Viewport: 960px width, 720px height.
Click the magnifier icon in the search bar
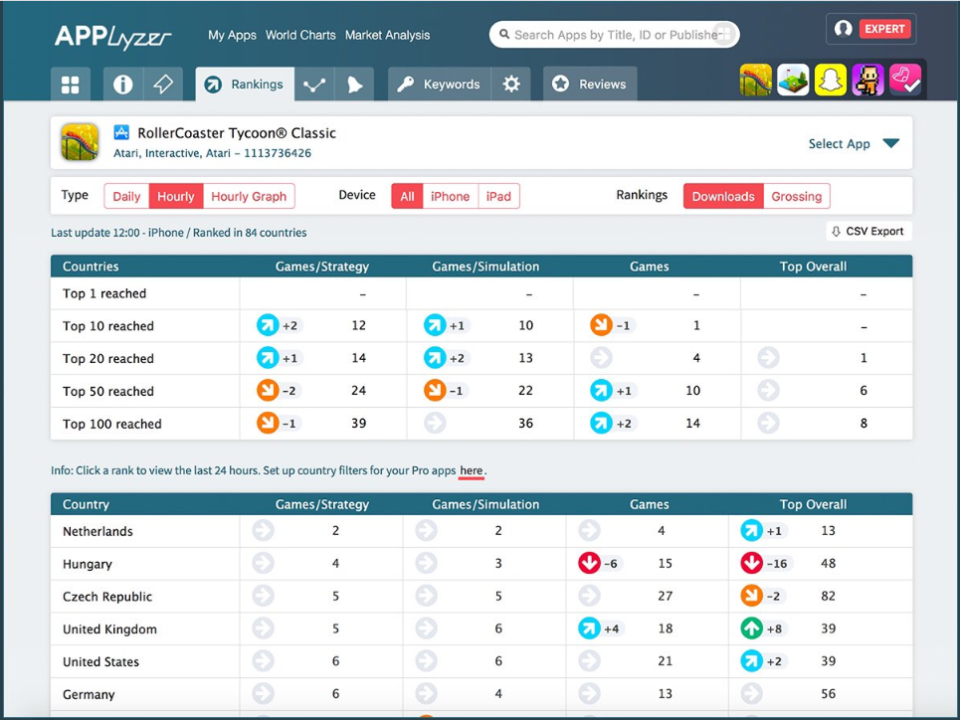pos(503,34)
